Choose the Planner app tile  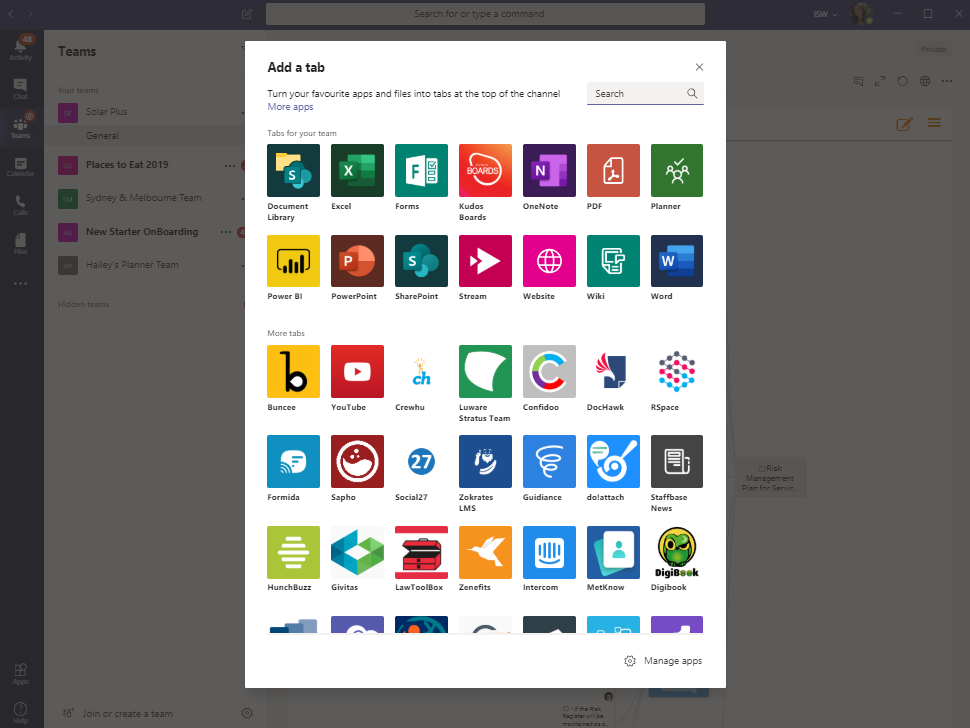click(677, 170)
